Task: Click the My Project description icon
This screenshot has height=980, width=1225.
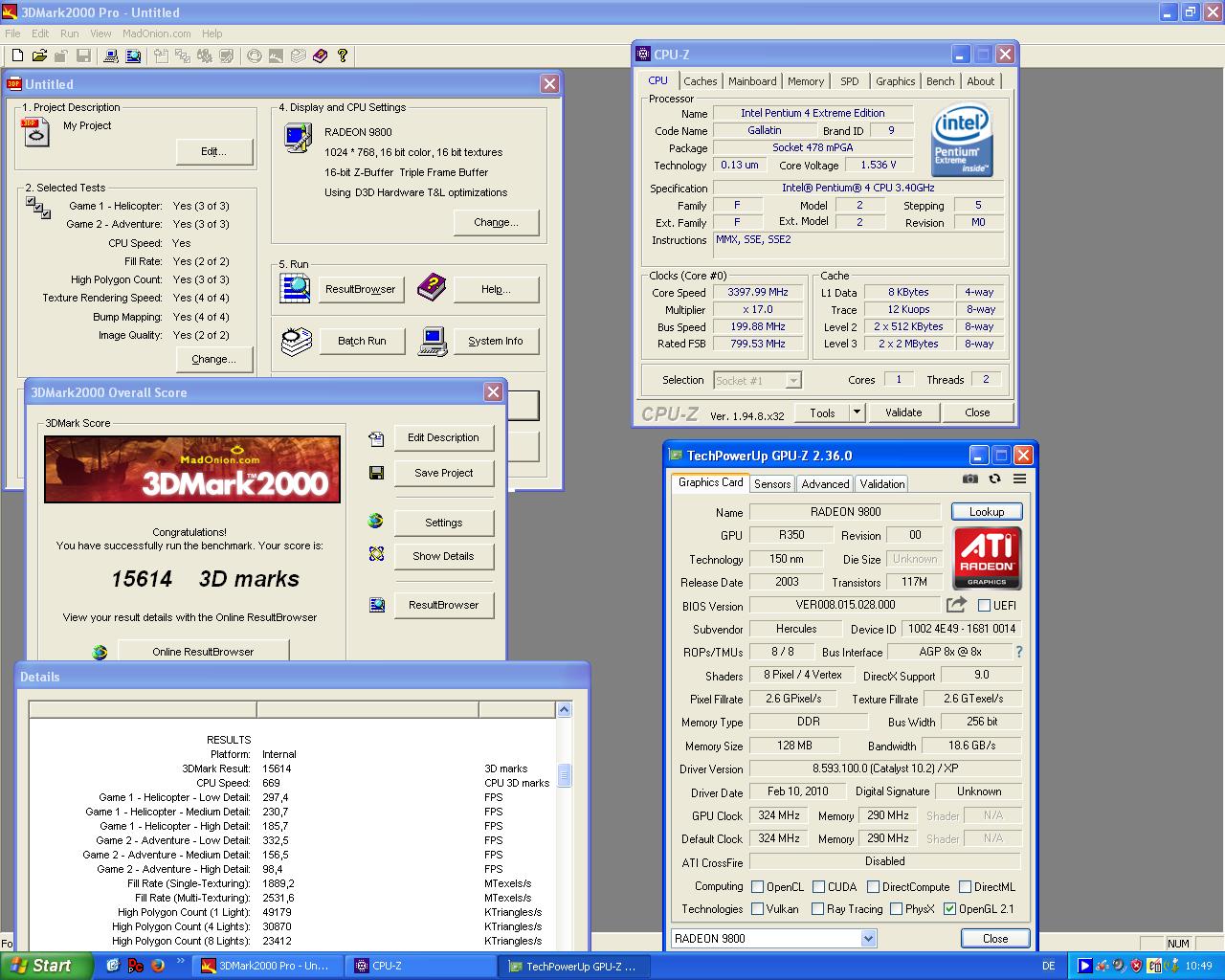Action: pos(35,132)
